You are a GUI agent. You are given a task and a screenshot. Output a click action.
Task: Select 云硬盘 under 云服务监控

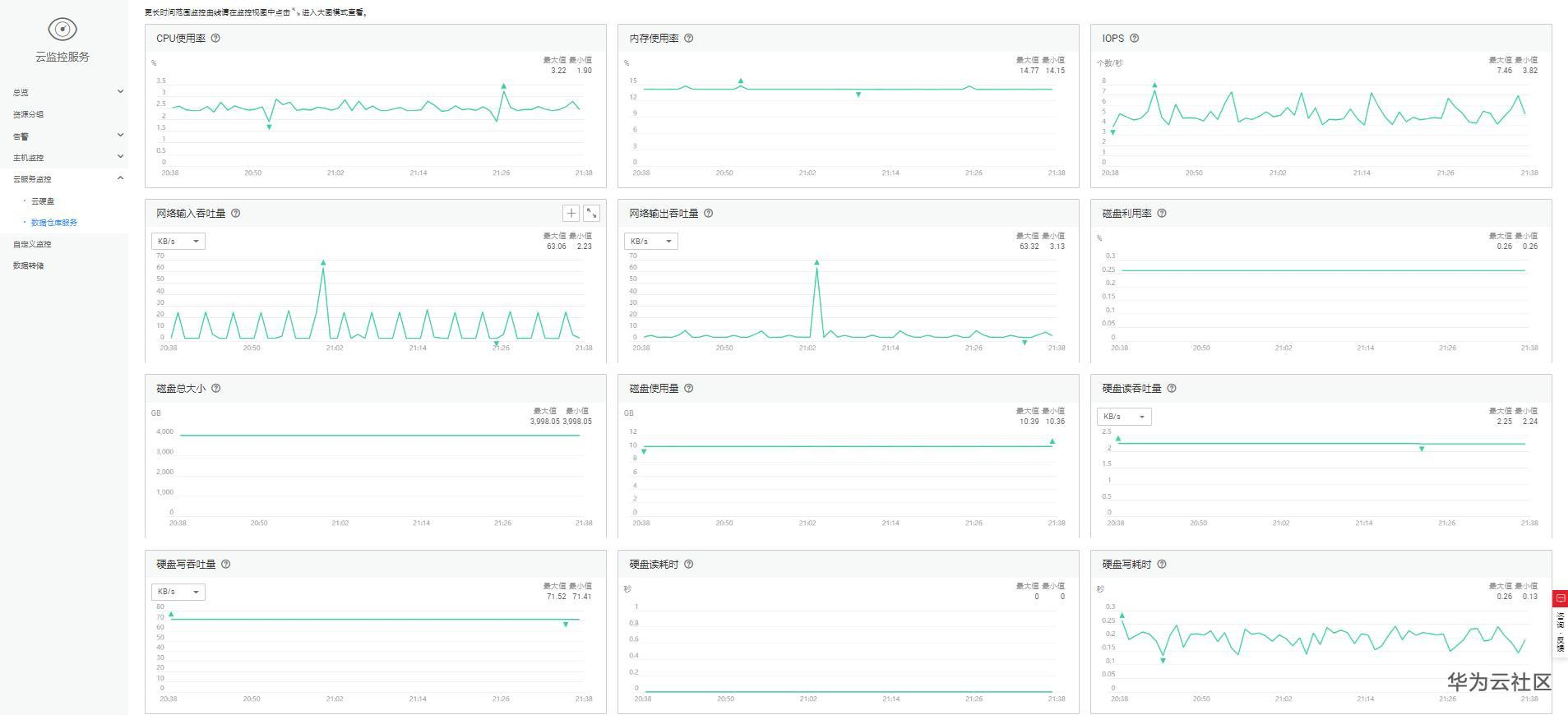click(43, 201)
